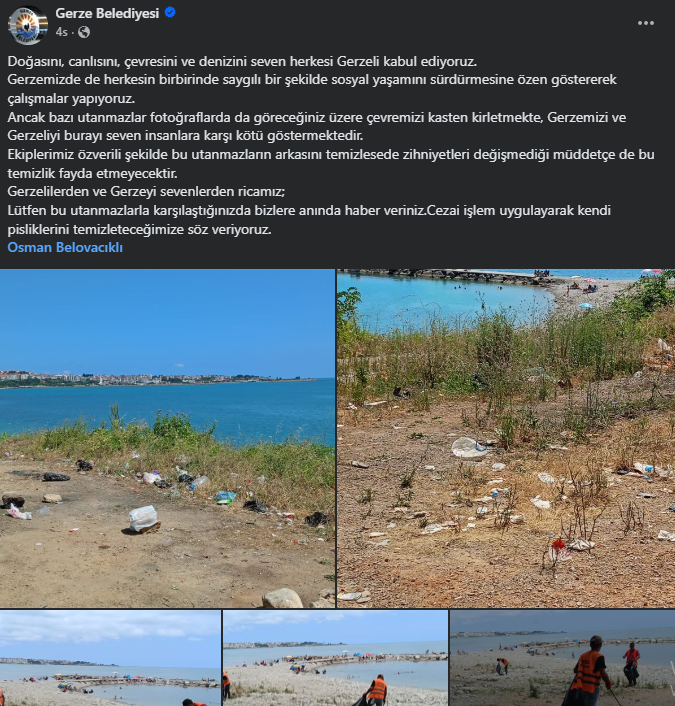This screenshot has height=706, width=675.
Task: Open the photo of orange-vested workers
Action: tap(562, 658)
